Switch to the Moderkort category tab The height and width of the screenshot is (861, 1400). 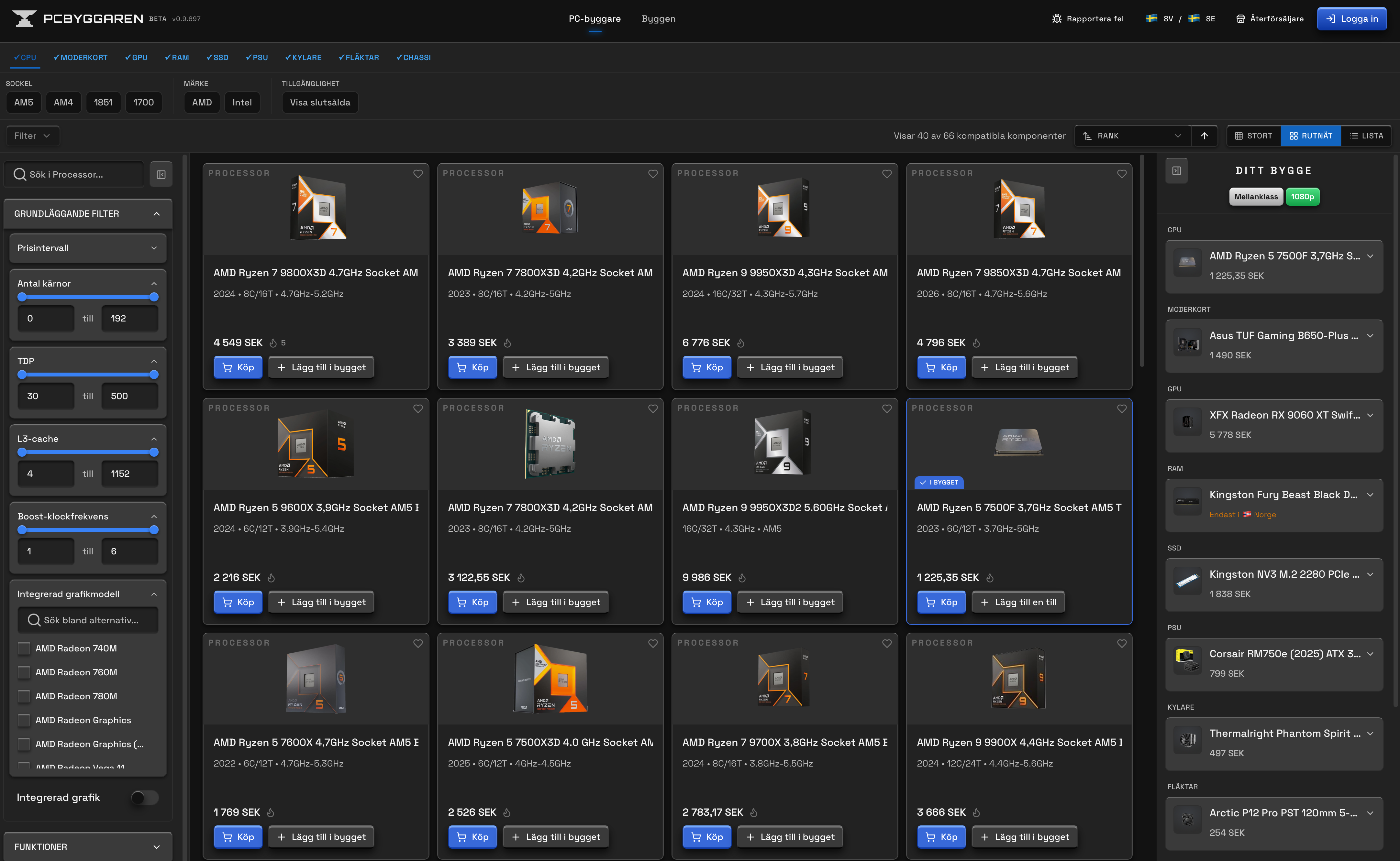80,58
